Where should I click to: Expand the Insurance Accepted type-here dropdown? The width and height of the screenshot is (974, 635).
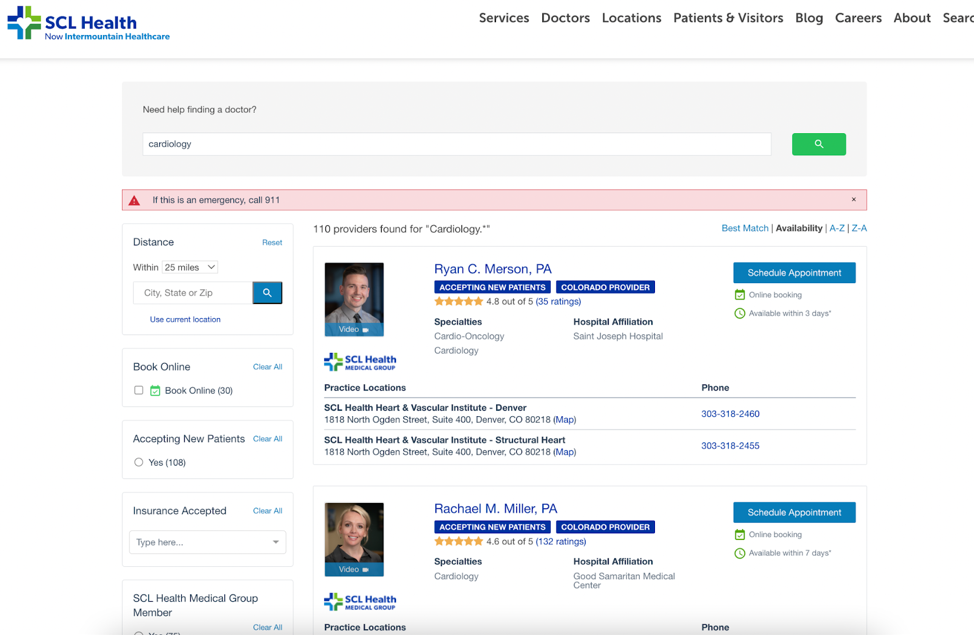(x=207, y=542)
